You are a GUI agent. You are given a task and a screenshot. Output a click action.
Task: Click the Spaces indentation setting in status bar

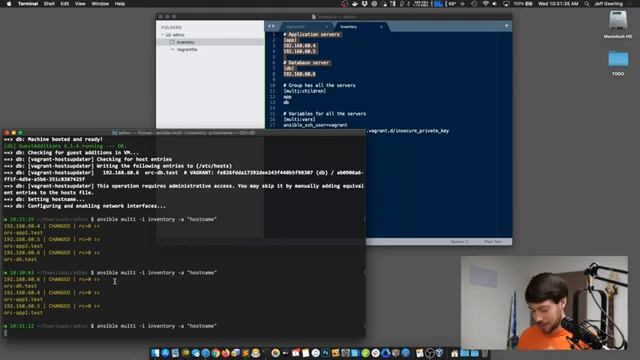459,242
